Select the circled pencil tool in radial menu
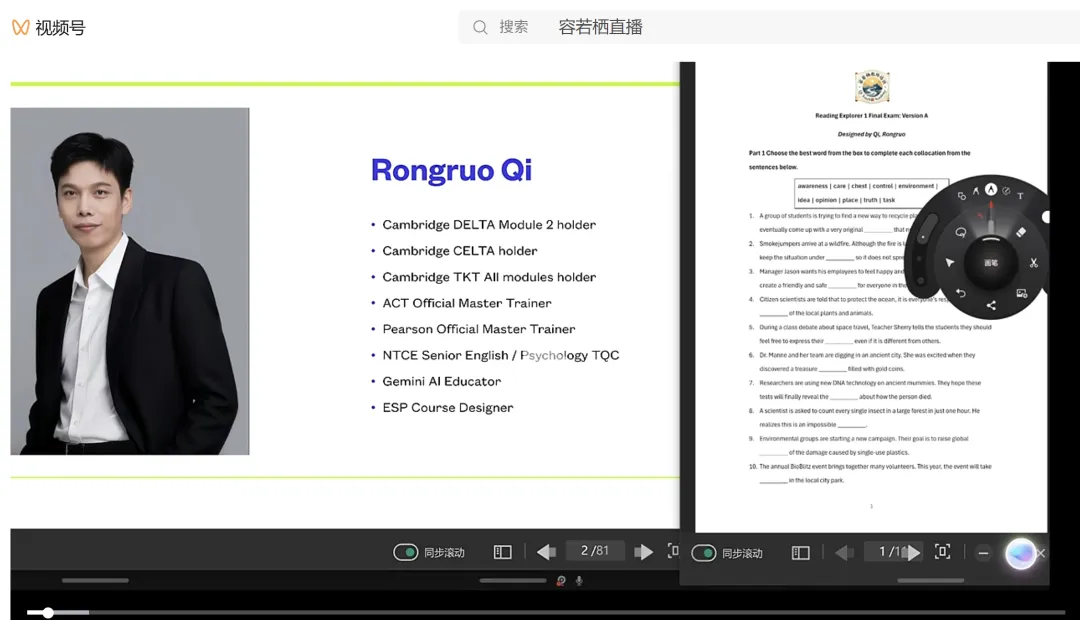This screenshot has width=1080, height=620. tap(1006, 191)
